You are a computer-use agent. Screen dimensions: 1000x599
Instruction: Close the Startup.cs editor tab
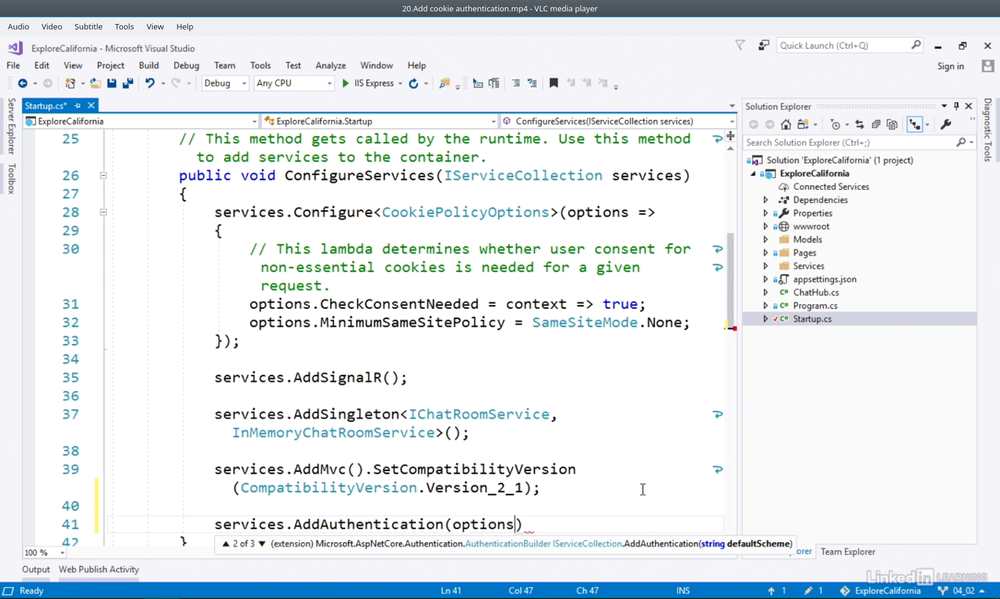91,106
